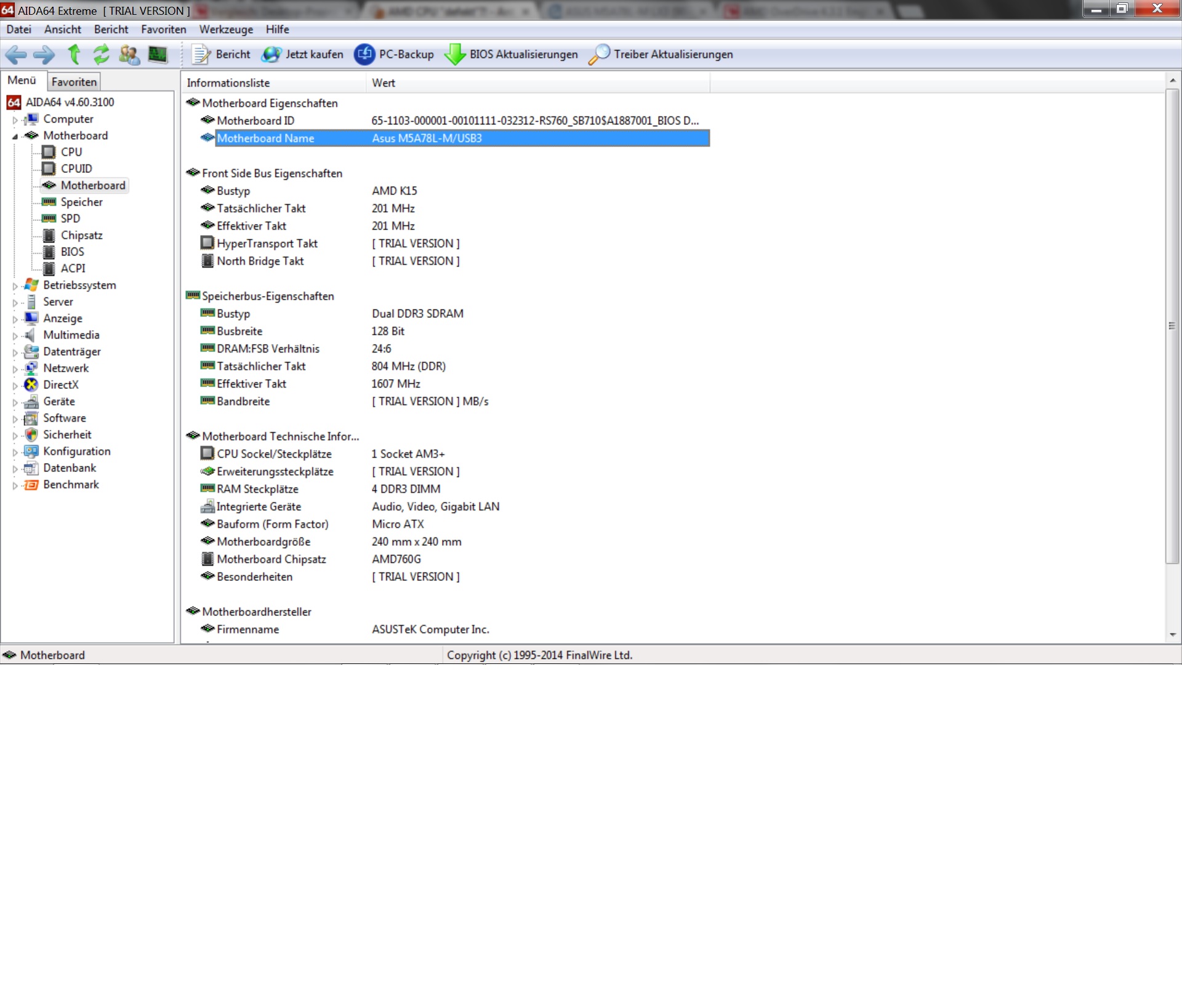This screenshot has height=1008, width=1182.
Task: Click the scrollbar down arrow
Action: 1172,634
